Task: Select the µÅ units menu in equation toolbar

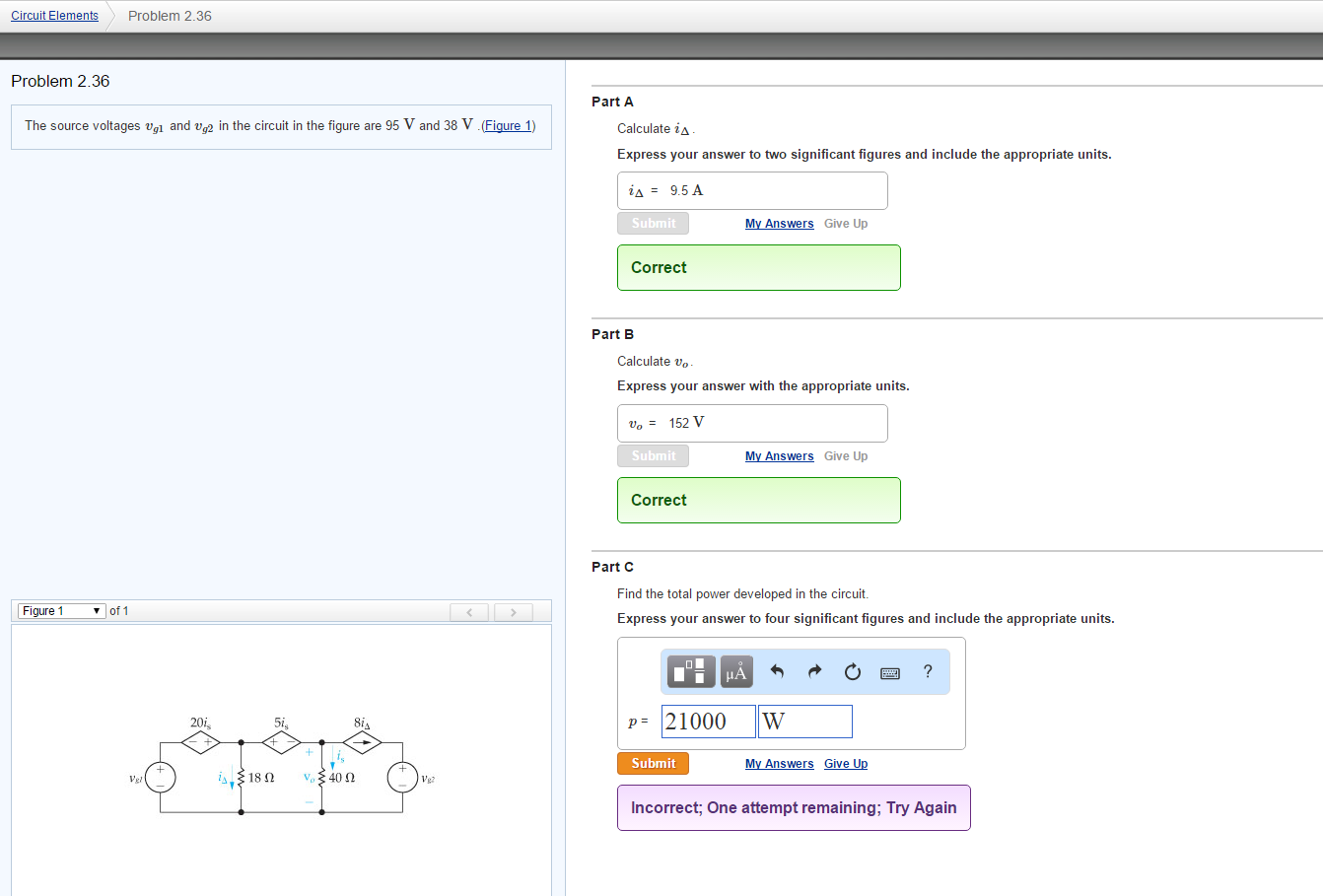Action: 735,671
